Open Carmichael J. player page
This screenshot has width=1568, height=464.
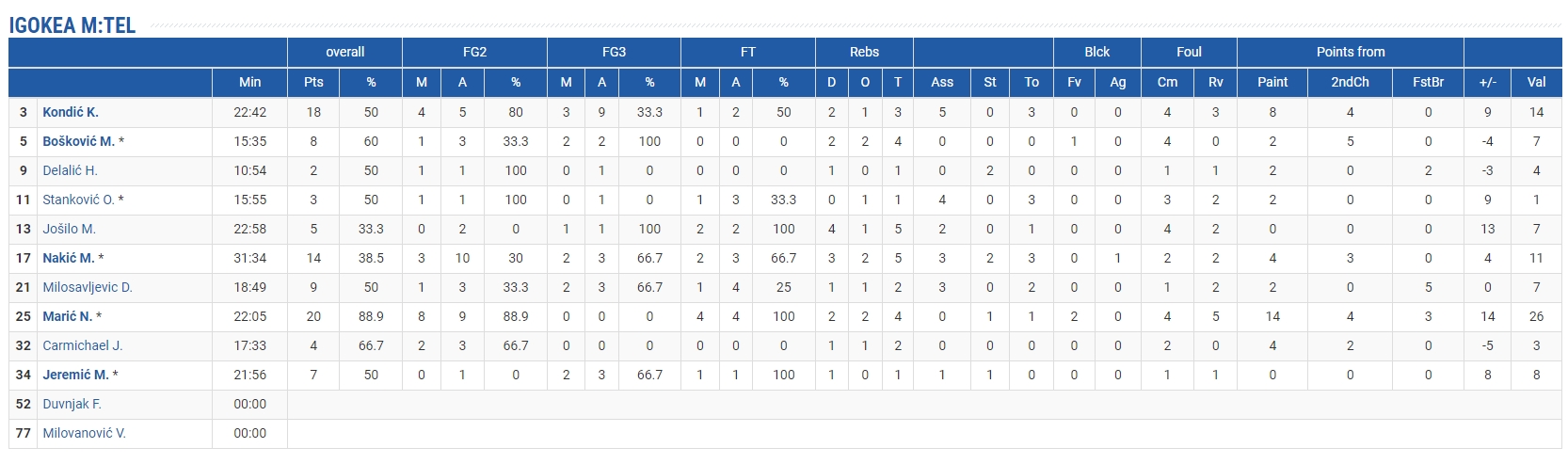pyautogui.click(x=82, y=345)
